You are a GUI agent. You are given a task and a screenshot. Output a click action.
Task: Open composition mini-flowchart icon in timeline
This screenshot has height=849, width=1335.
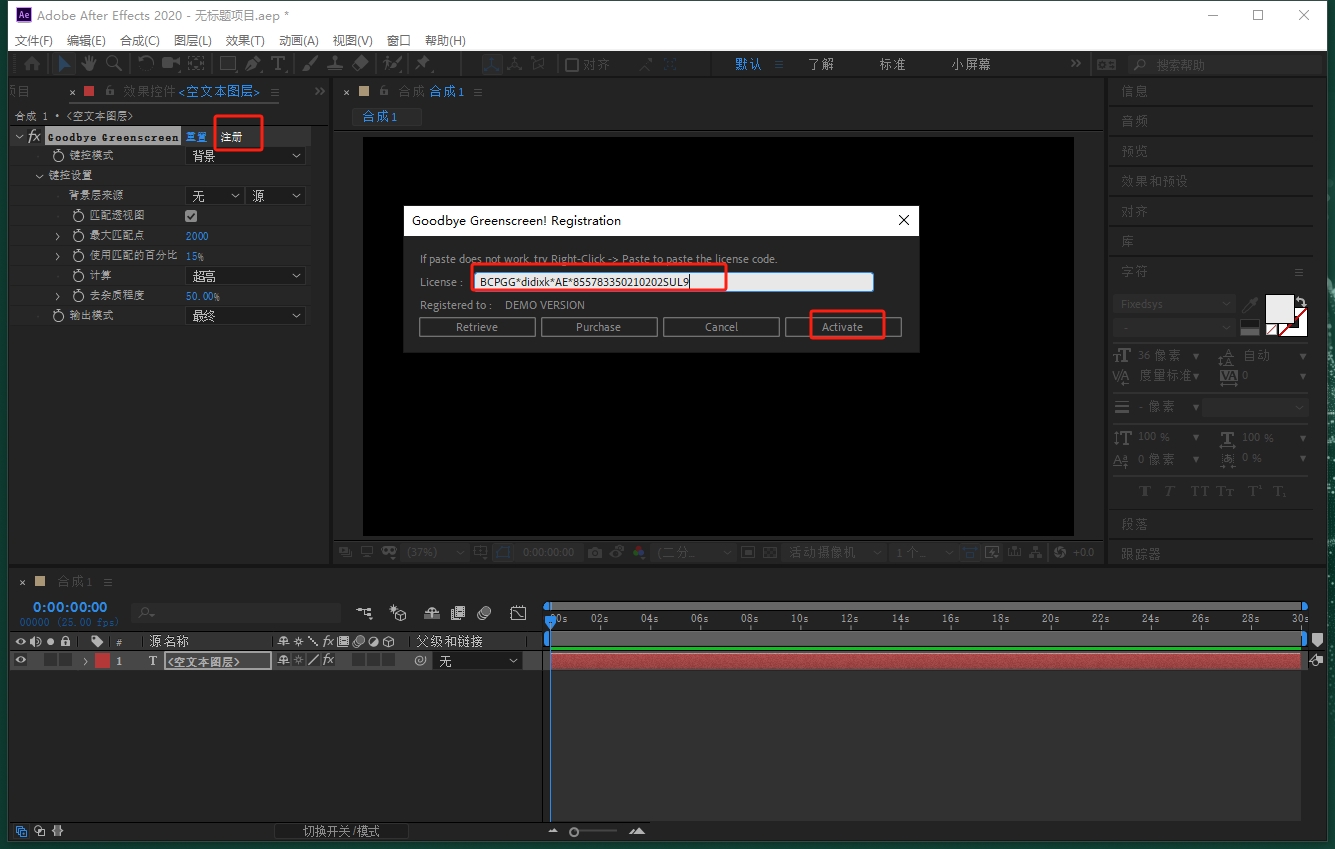click(365, 612)
